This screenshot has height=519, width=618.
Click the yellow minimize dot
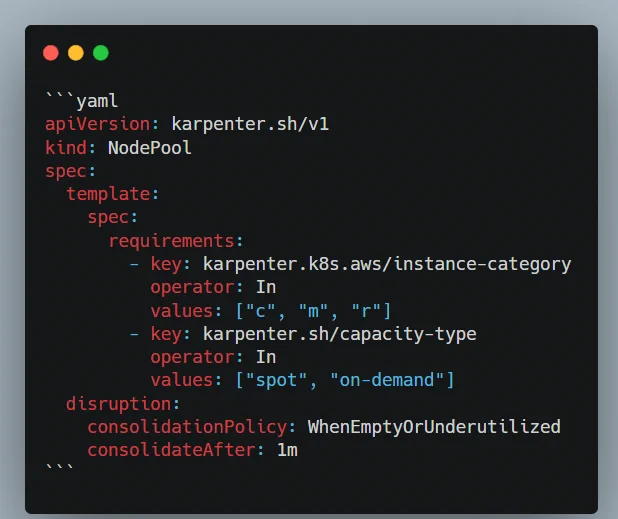tap(76, 53)
